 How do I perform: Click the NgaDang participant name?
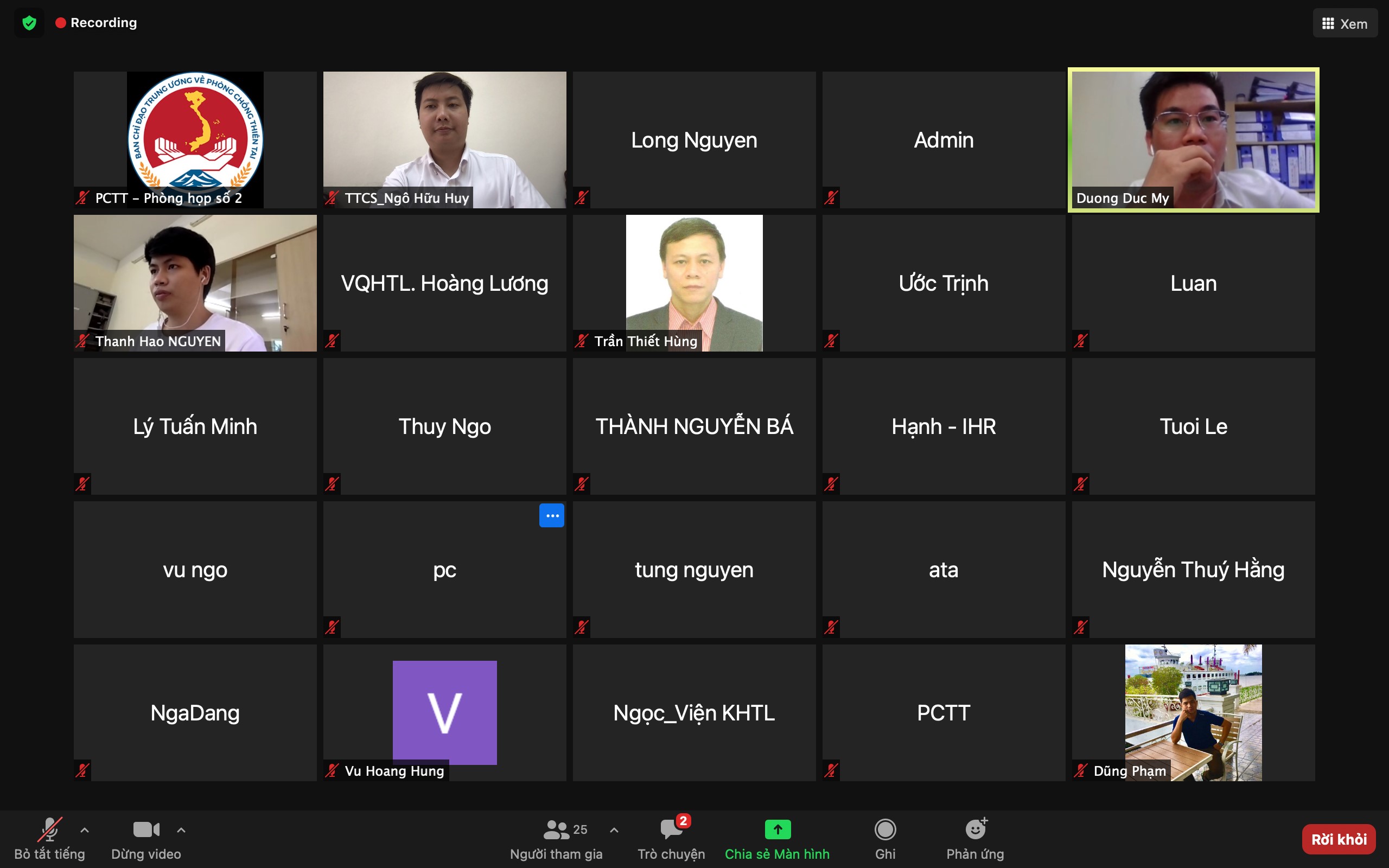tap(195, 713)
